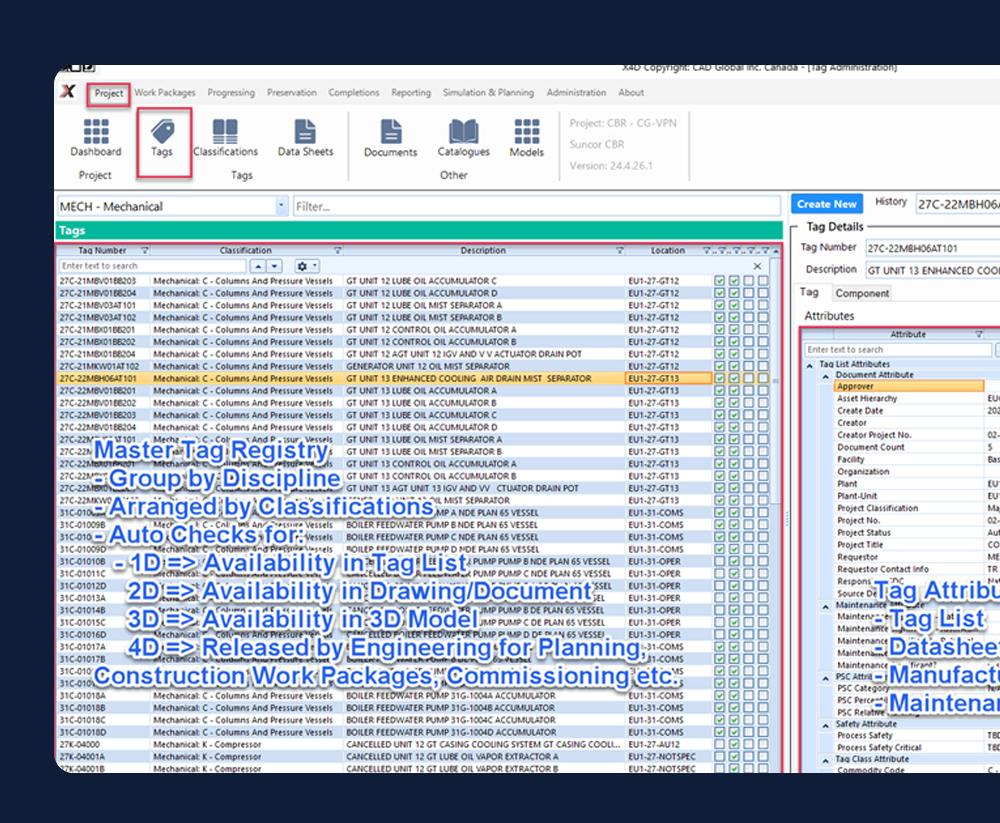Image resolution: width=1000 pixels, height=823 pixels.
Task: Toggle third checkbox for 27C-21MBV03AT101 row
Action: (x=749, y=306)
